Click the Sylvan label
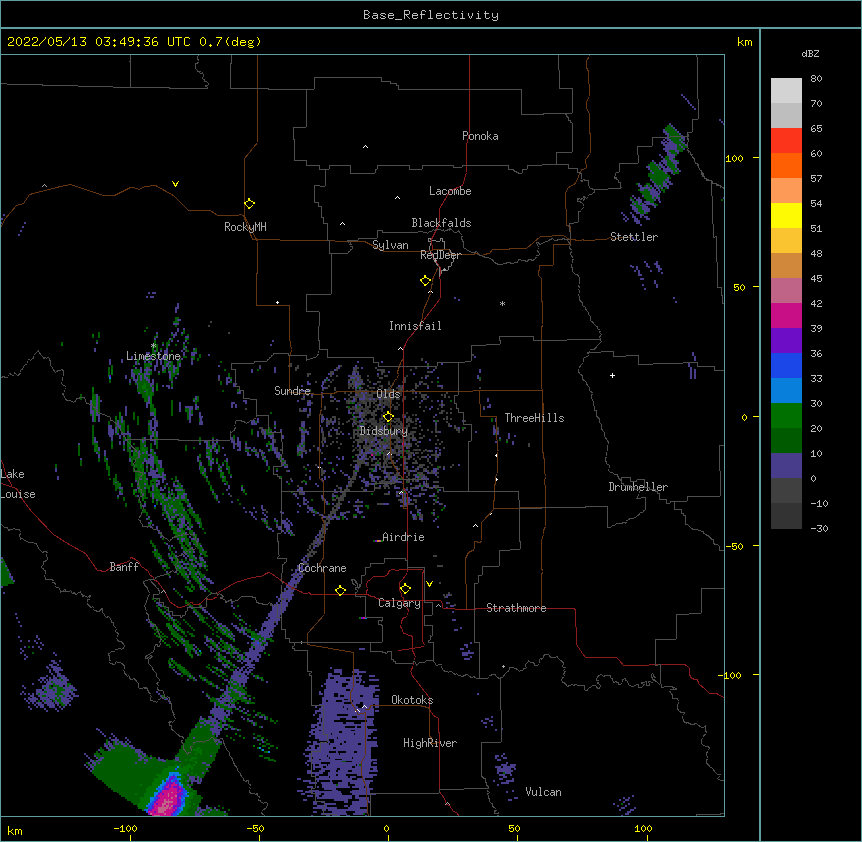Screen dimensions: 862x842 pyautogui.click(x=390, y=245)
